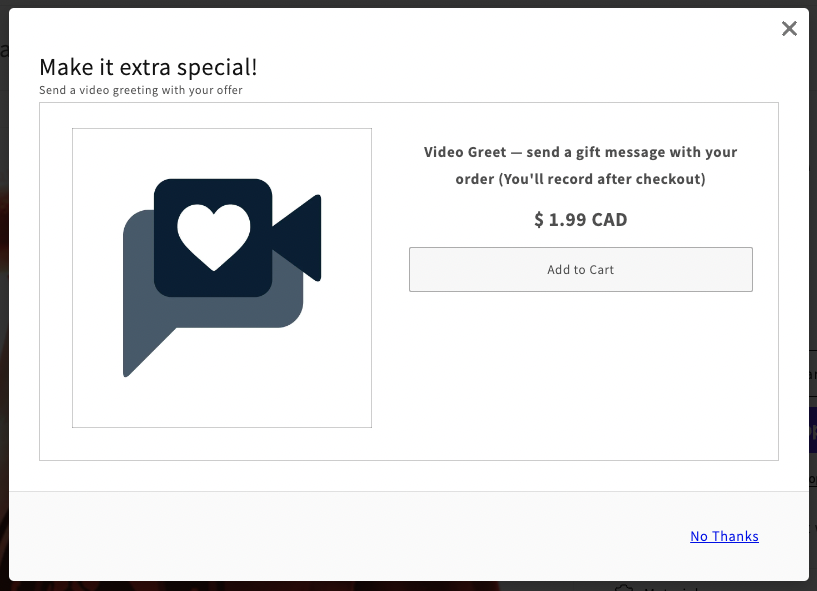
Task: Click the white heart in the camera icon
Action: coord(214,237)
